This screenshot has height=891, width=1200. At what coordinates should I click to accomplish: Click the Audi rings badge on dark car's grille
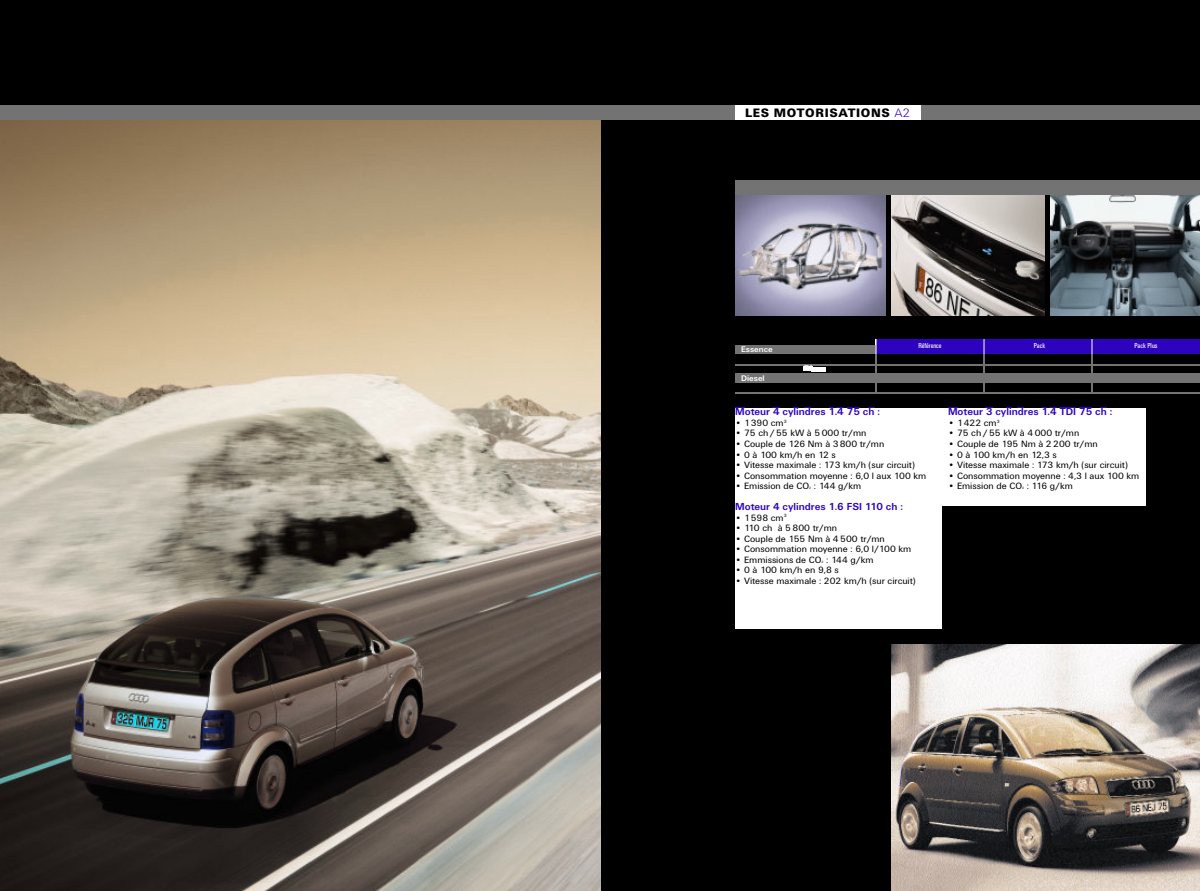pyautogui.click(x=1144, y=783)
